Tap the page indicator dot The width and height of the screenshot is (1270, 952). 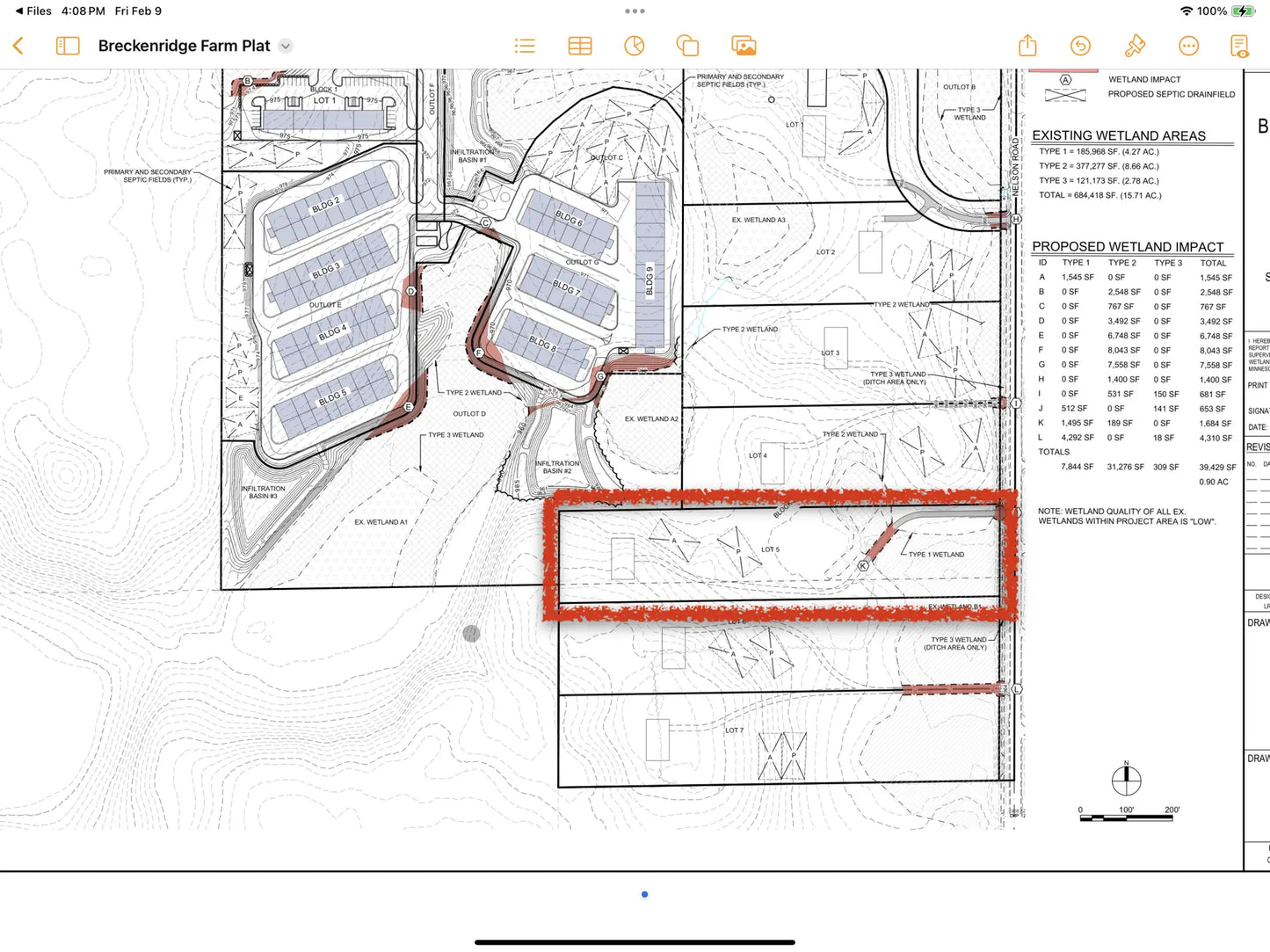[x=644, y=894]
